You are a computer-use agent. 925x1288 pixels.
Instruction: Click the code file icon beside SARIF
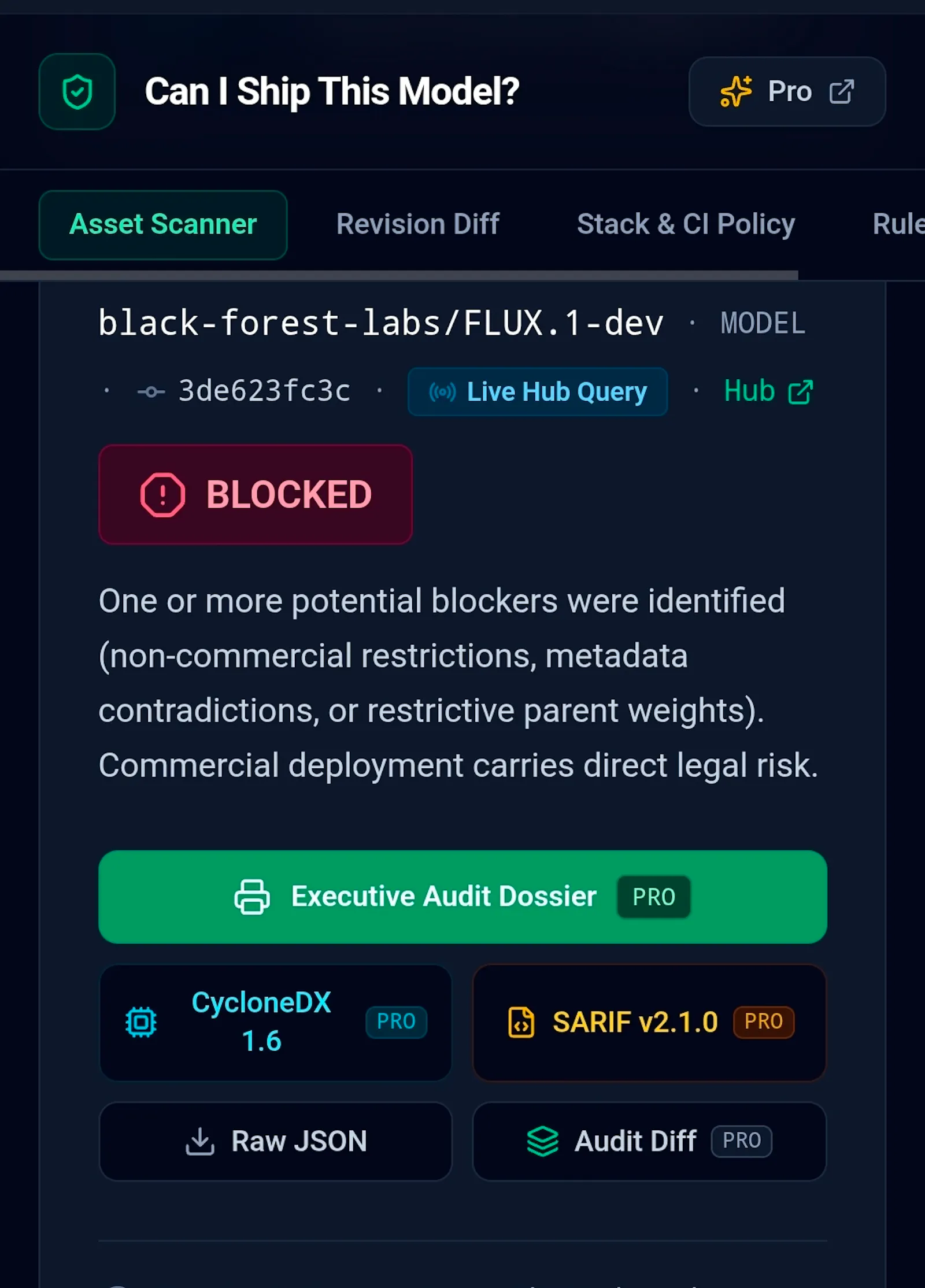(x=521, y=1022)
